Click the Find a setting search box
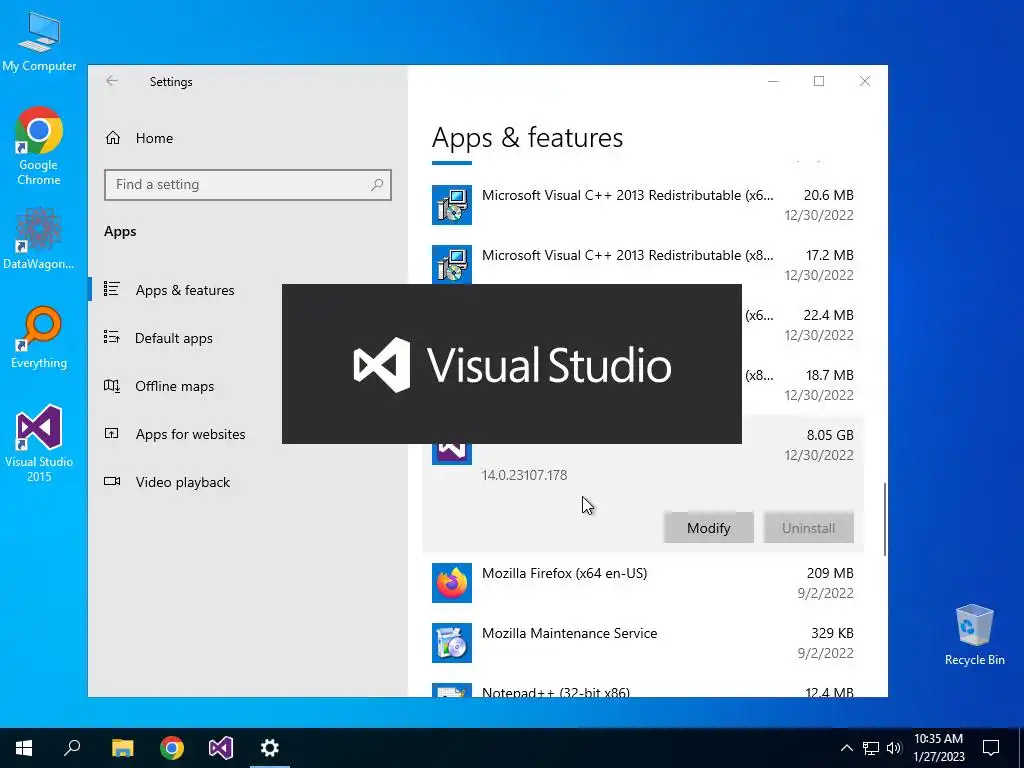This screenshot has width=1024, height=768. pyautogui.click(x=248, y=185)
